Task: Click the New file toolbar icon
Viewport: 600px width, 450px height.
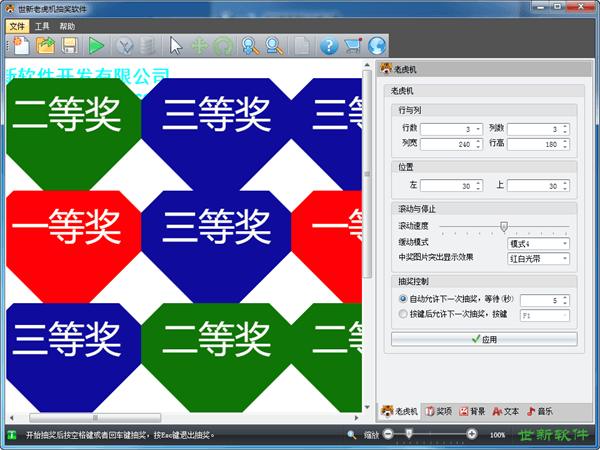Action: [x=21, y=45]
